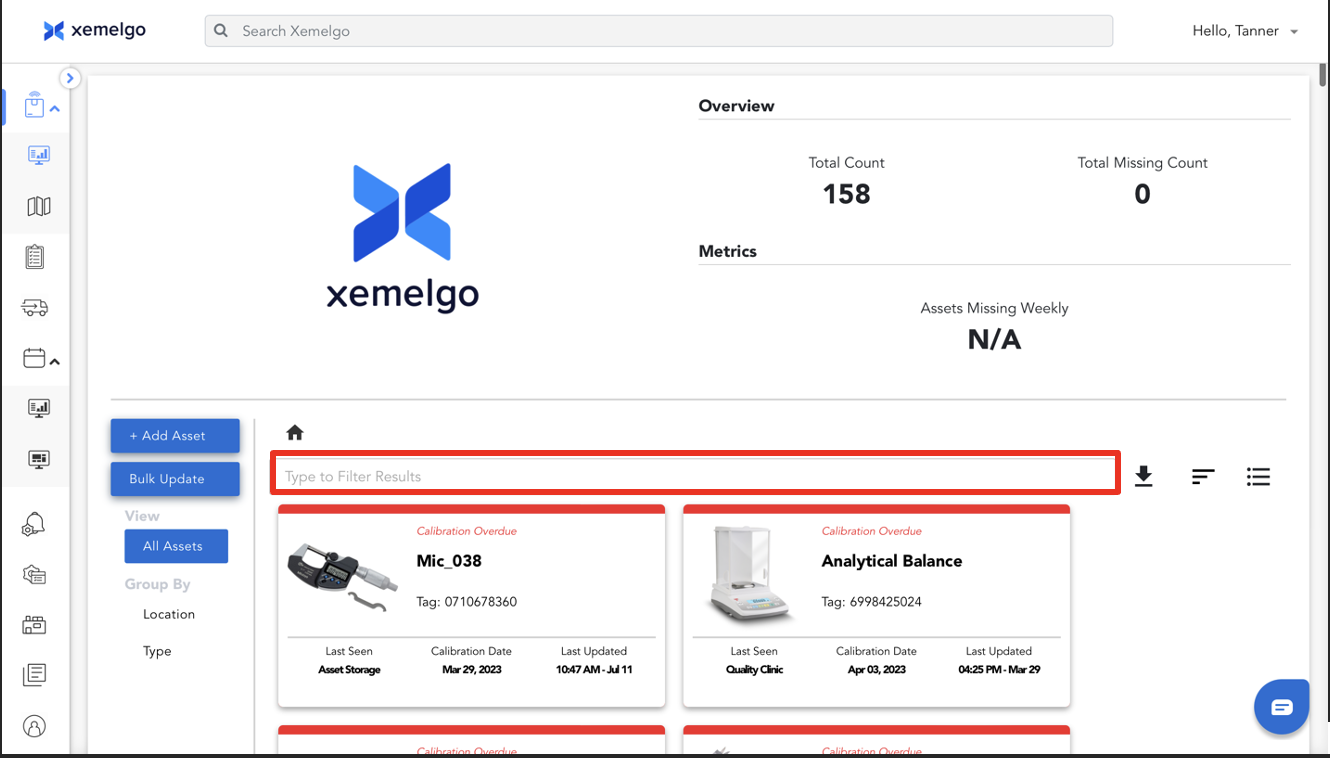Open the chat support bubble button
This screenshot has width=1330, height=758.
point(1282,707)
